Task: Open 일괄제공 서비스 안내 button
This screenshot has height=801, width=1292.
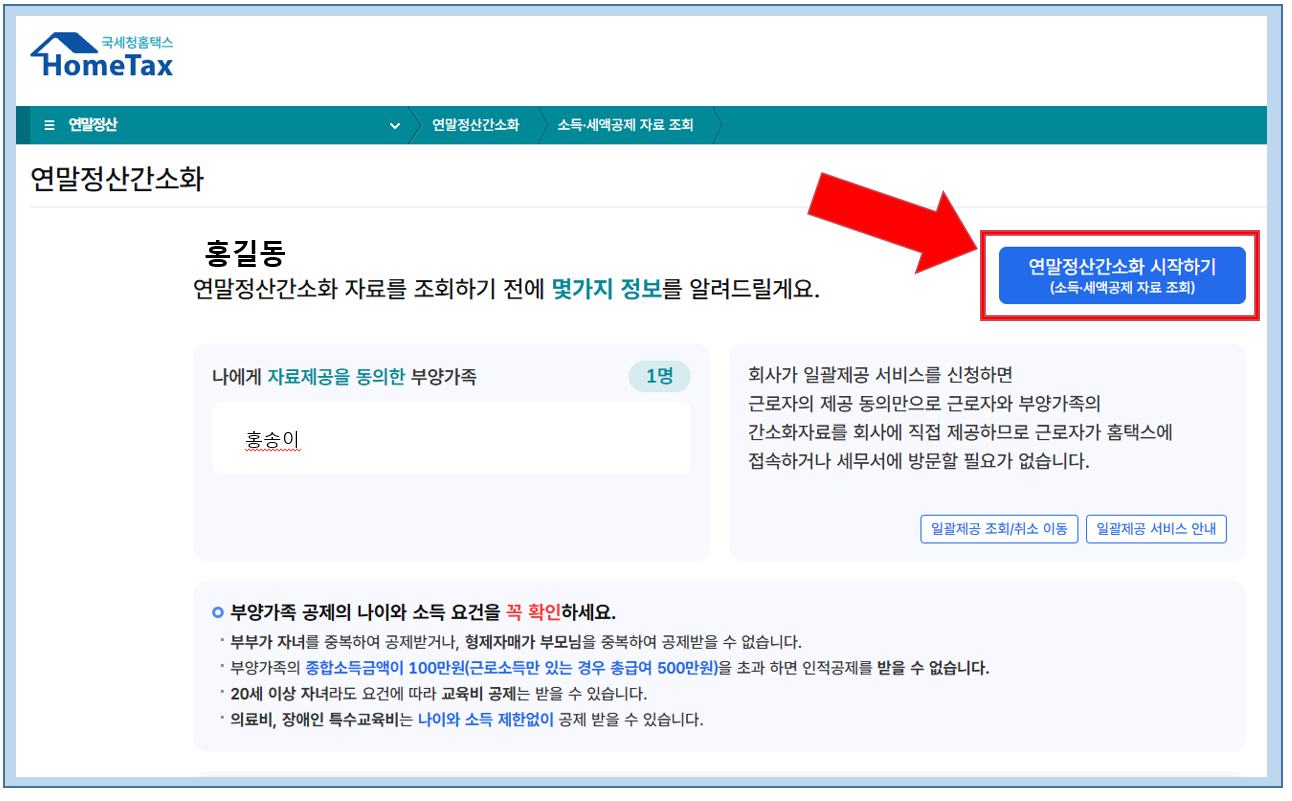Action: click(x=1156, y=529)
